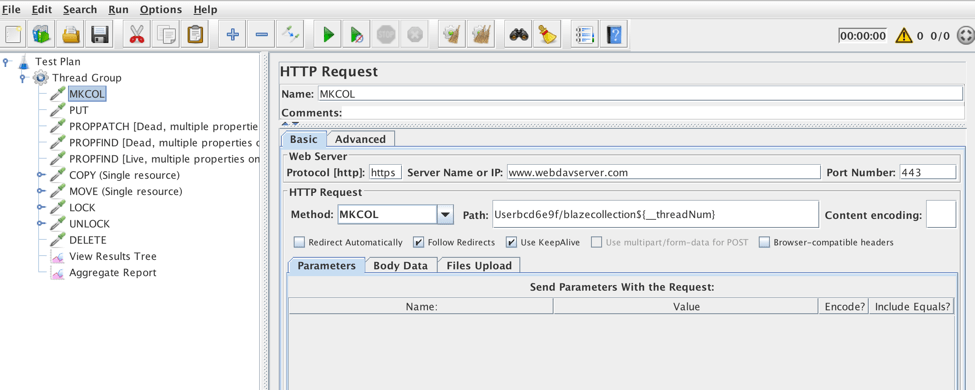975x390 pixels.
Task: Open the File menu
Action: coord(11,9)
